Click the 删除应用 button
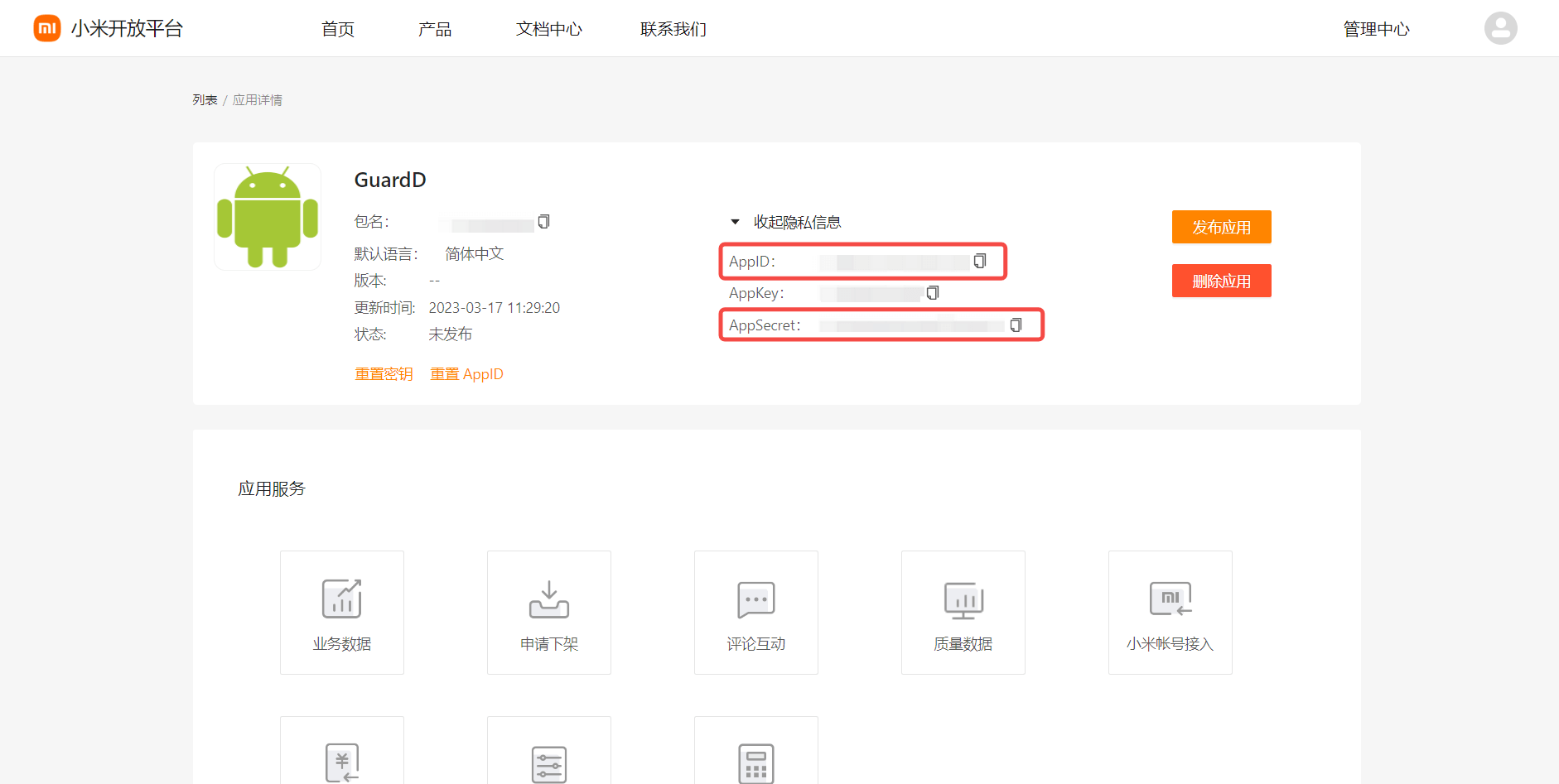 coord(1221,281)
